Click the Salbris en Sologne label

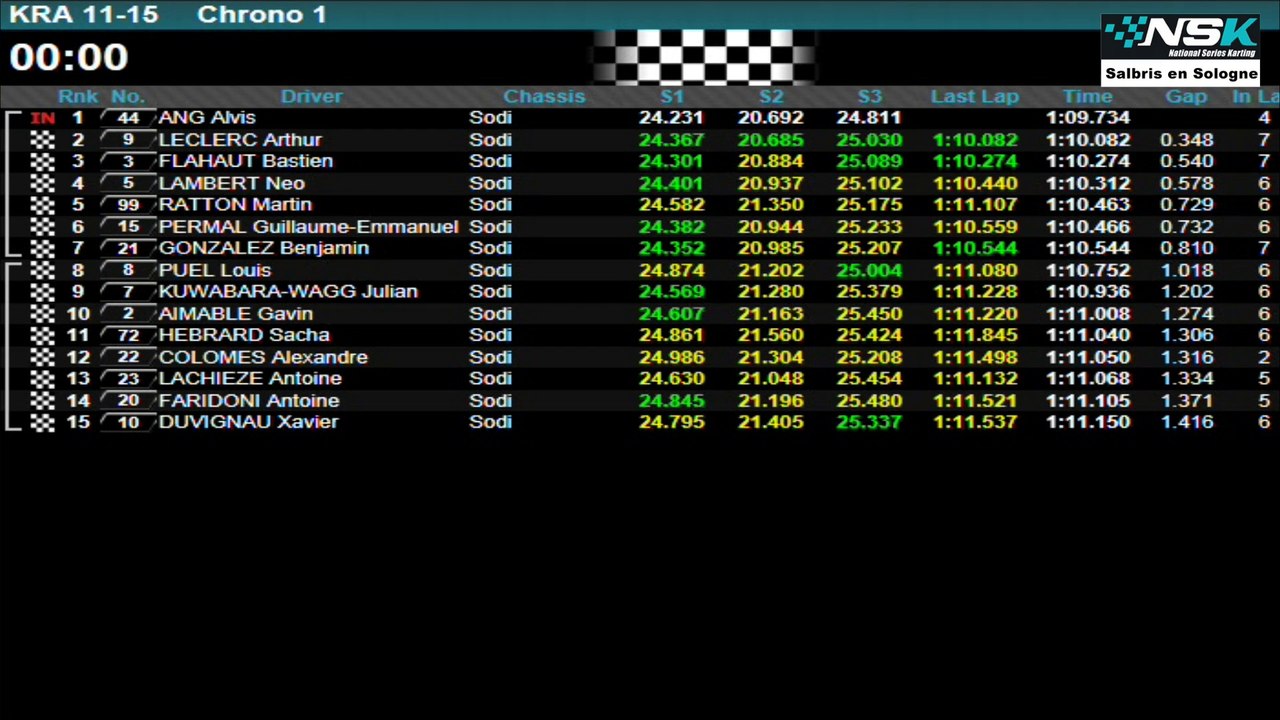[x=1181, y=74]
